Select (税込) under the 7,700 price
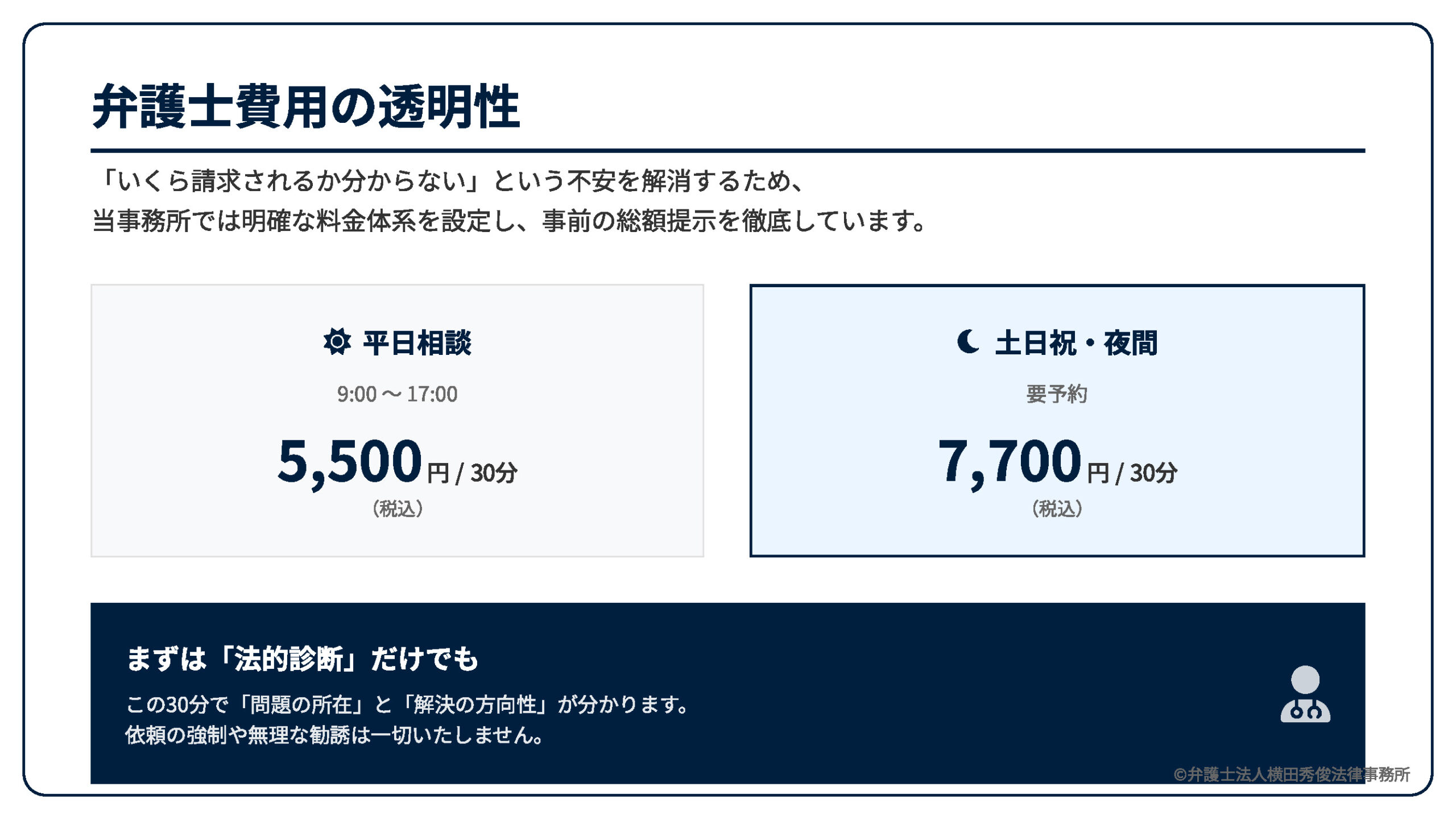This screenshot has height=819, width=1456. (x=1057, y=508)
